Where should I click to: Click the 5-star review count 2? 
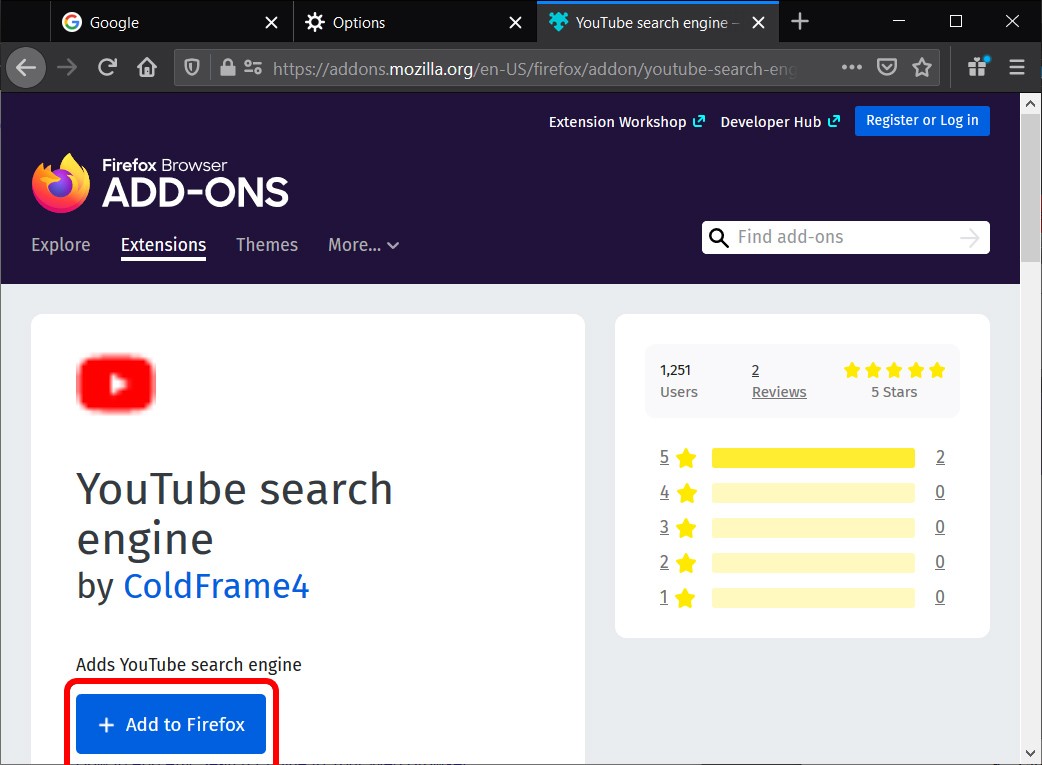pyautogui.click(x=940, y=457)
